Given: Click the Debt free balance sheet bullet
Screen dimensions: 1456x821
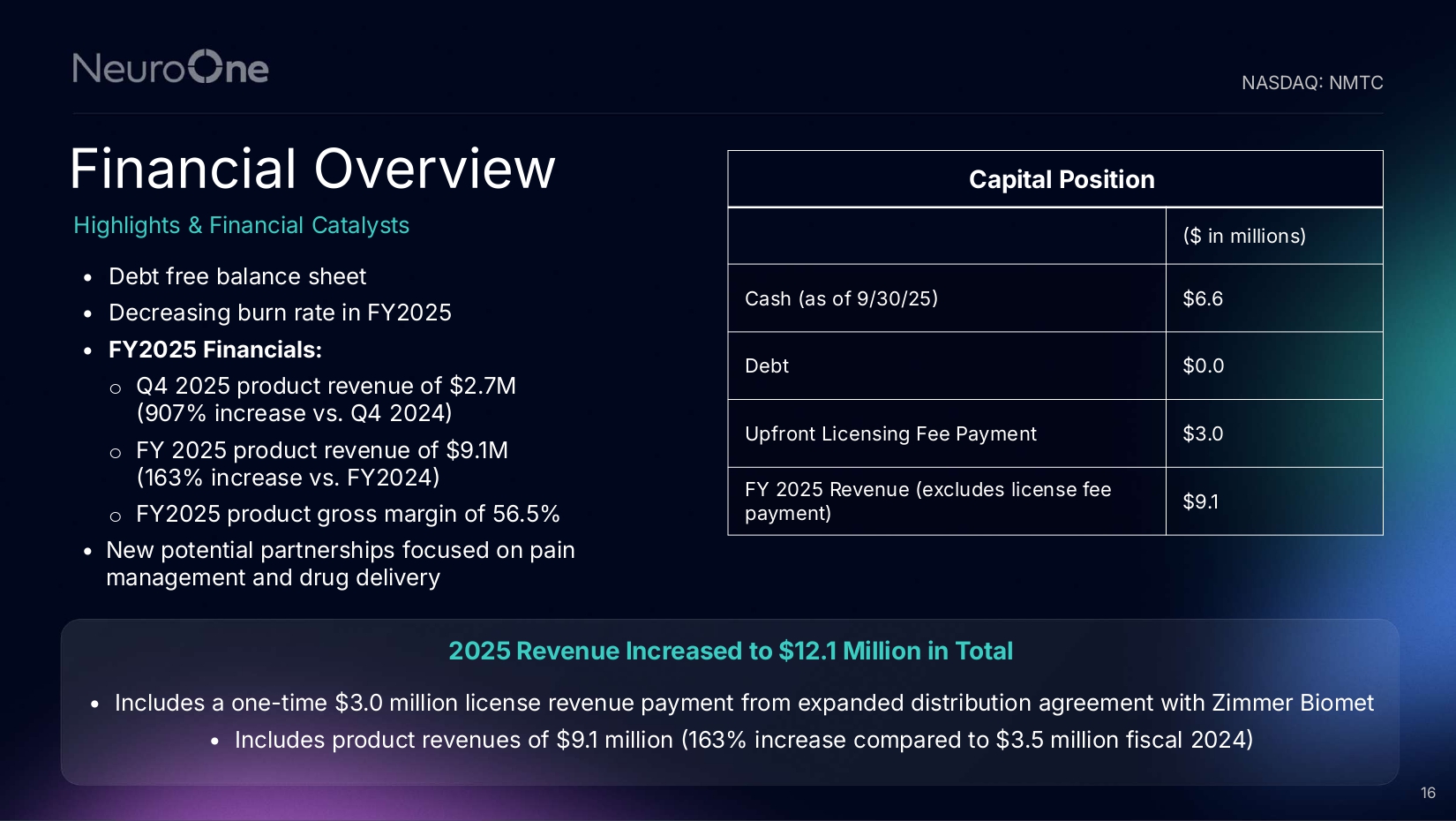Looking at the screenshot, I should pos(236,277).
